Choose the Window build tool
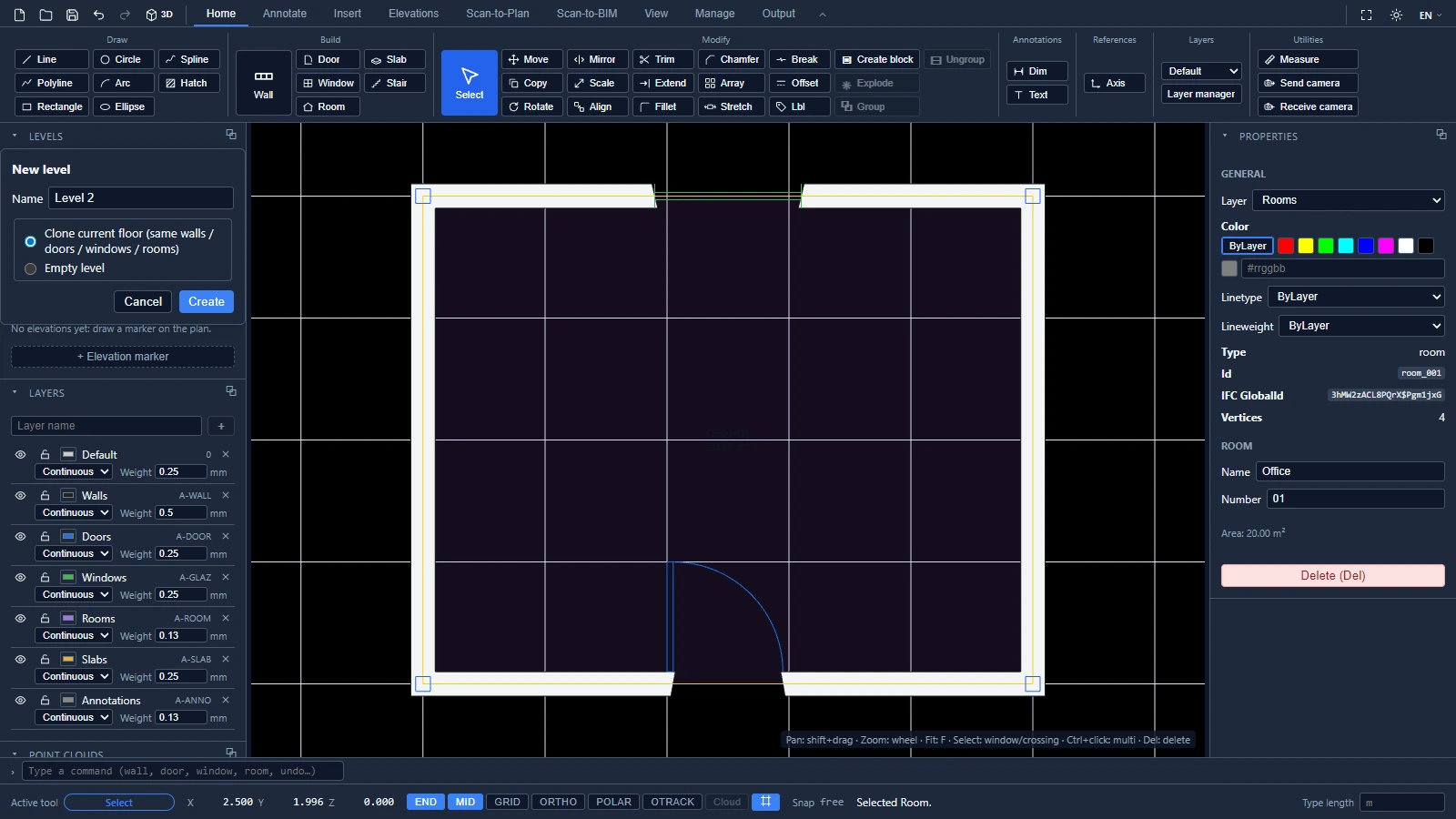Screen dimensions: 1456x819 point(328,83)
